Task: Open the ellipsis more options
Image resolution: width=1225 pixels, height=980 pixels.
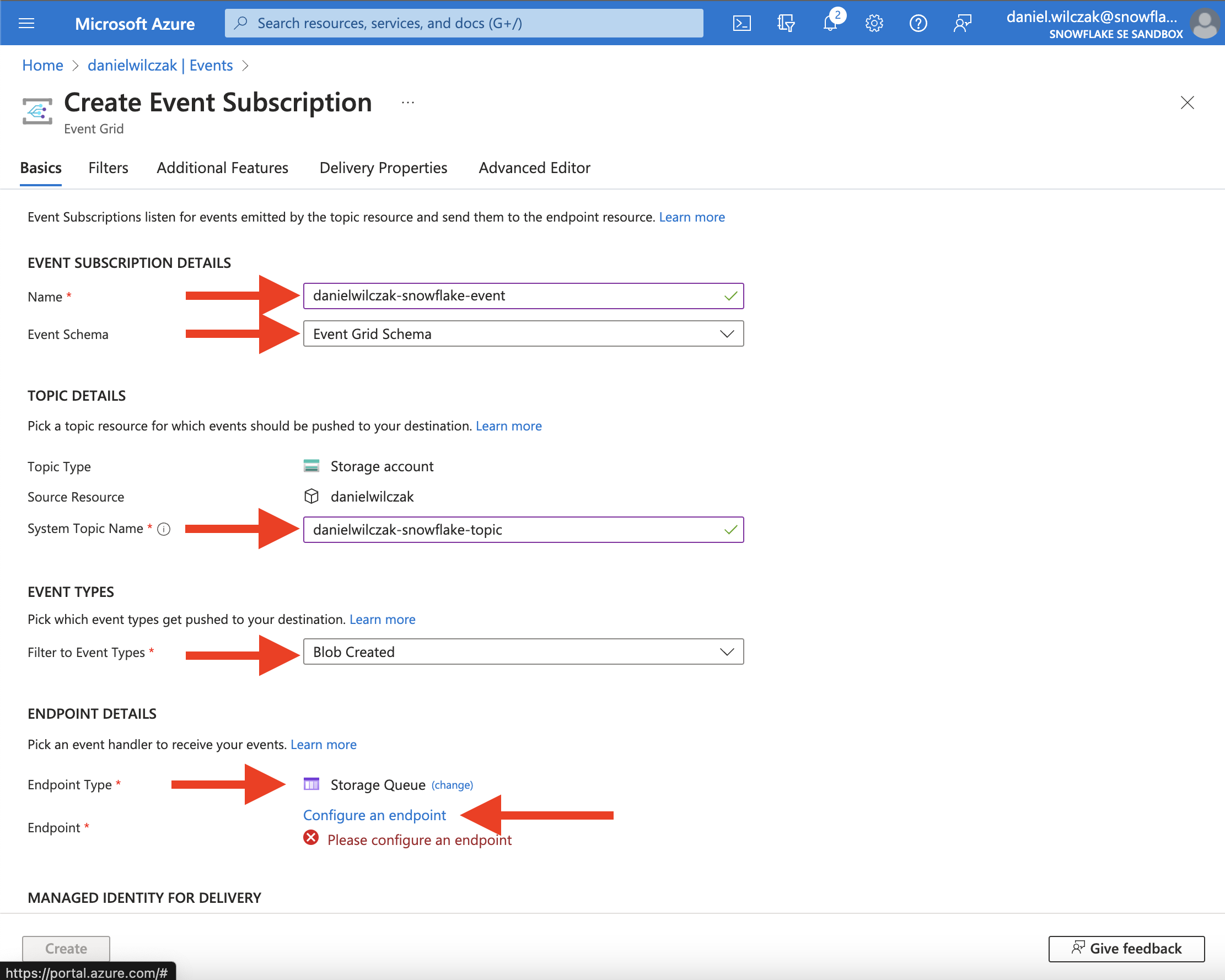Action: 408,103
